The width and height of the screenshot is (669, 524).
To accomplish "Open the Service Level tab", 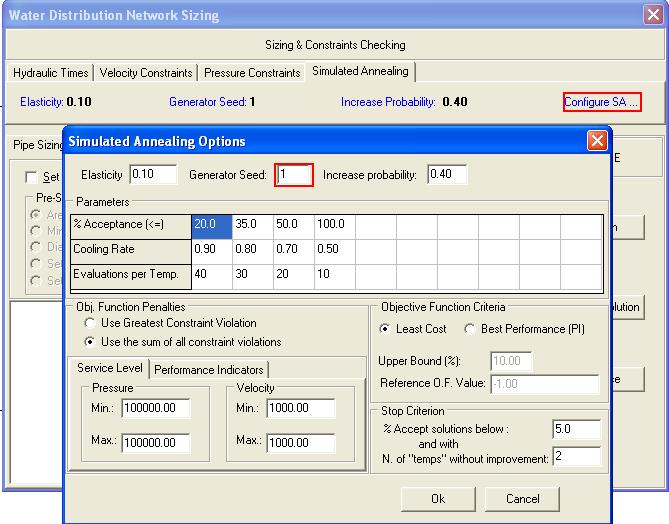I will [110, 368].
